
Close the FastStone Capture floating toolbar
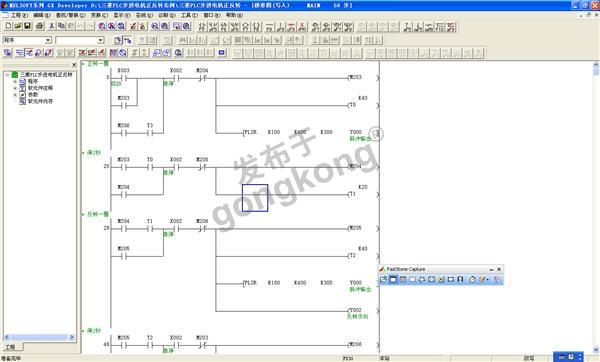[499, 269]
